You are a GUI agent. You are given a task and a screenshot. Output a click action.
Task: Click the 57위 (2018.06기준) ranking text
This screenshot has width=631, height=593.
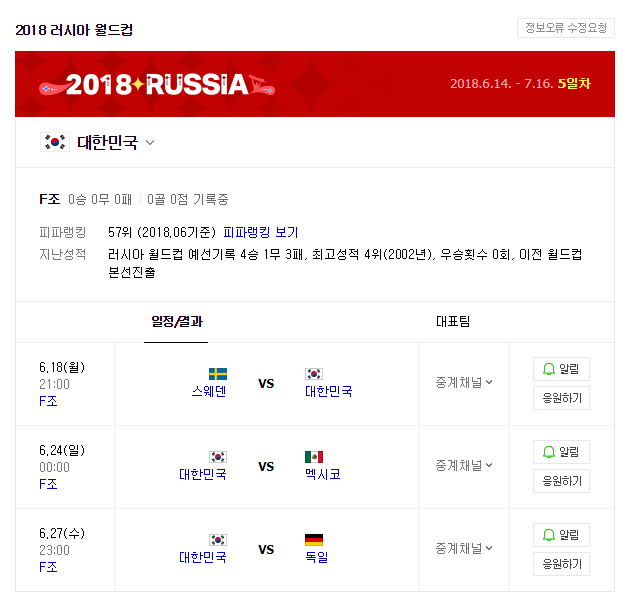tap(162, 232)
